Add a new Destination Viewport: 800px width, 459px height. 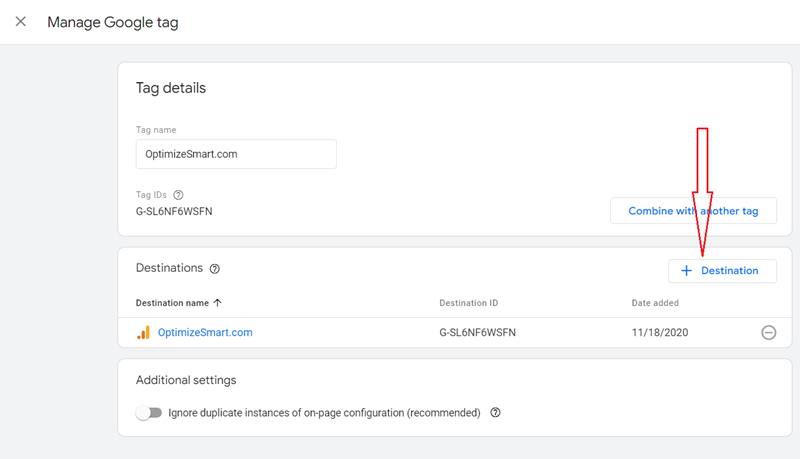click(722, 271)
